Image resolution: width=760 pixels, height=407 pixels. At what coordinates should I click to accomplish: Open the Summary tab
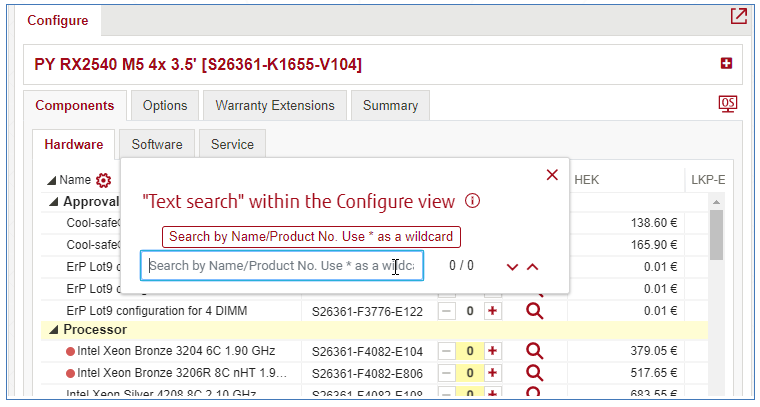(390, 106)
